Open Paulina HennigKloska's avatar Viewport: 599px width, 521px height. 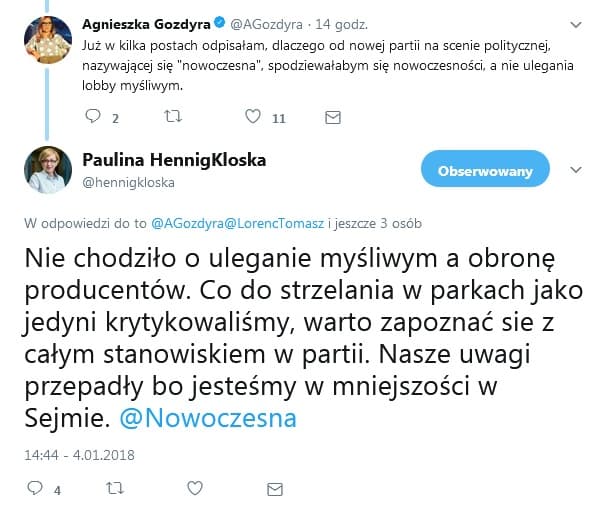[x=48, y=170]
